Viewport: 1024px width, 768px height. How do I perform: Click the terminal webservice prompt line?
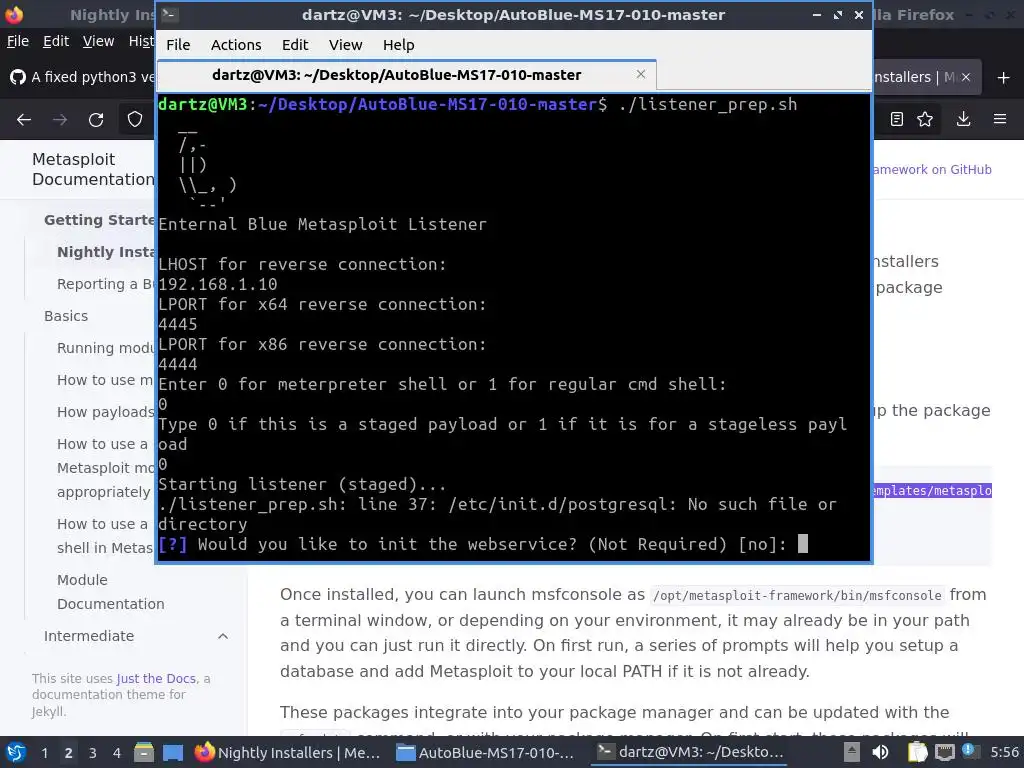pos(483,544)
